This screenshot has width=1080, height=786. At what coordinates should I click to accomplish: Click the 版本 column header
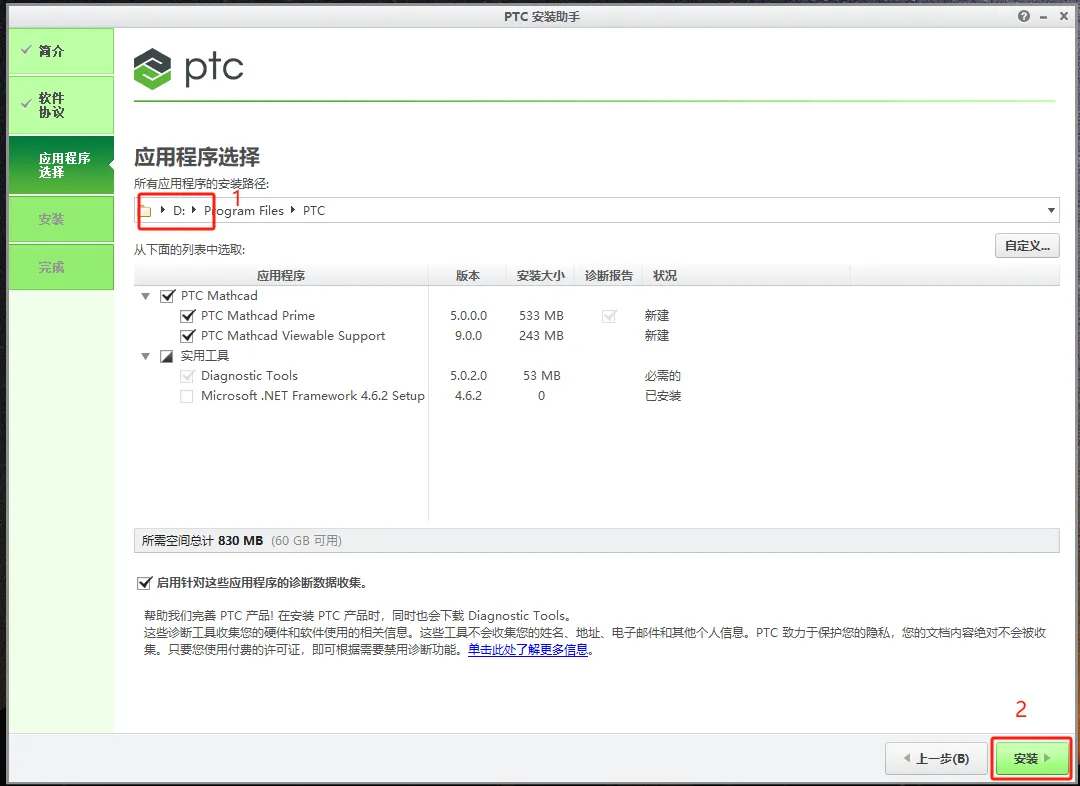[468, 276]
